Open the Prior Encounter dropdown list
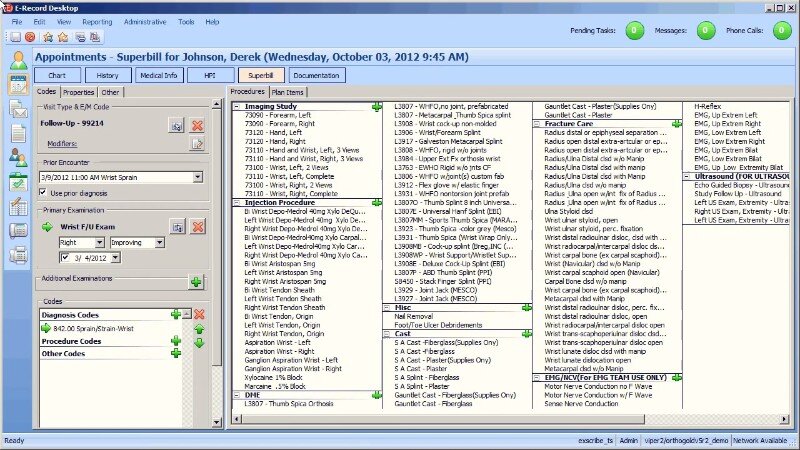This screenshot has width=800, height=450. point(198,176)
